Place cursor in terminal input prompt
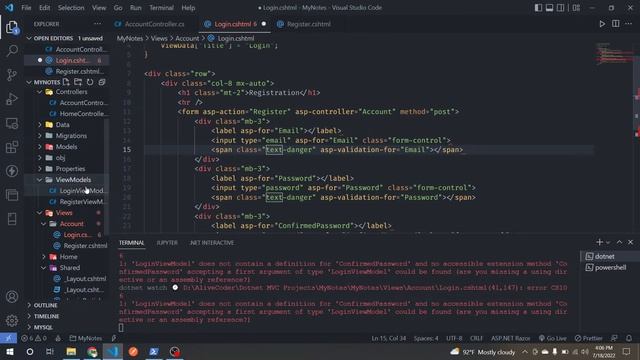Screen dimensions: 640x360 [x=121, y=327]
